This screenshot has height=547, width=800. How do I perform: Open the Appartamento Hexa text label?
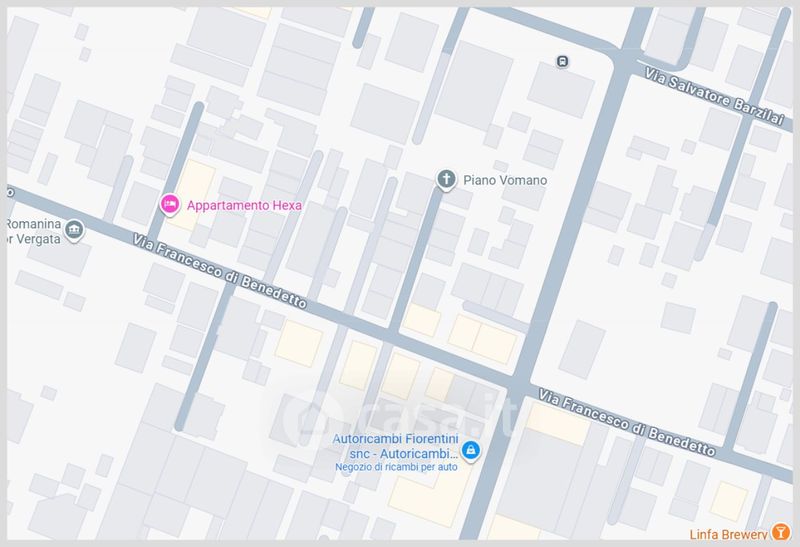click(244, 205)
